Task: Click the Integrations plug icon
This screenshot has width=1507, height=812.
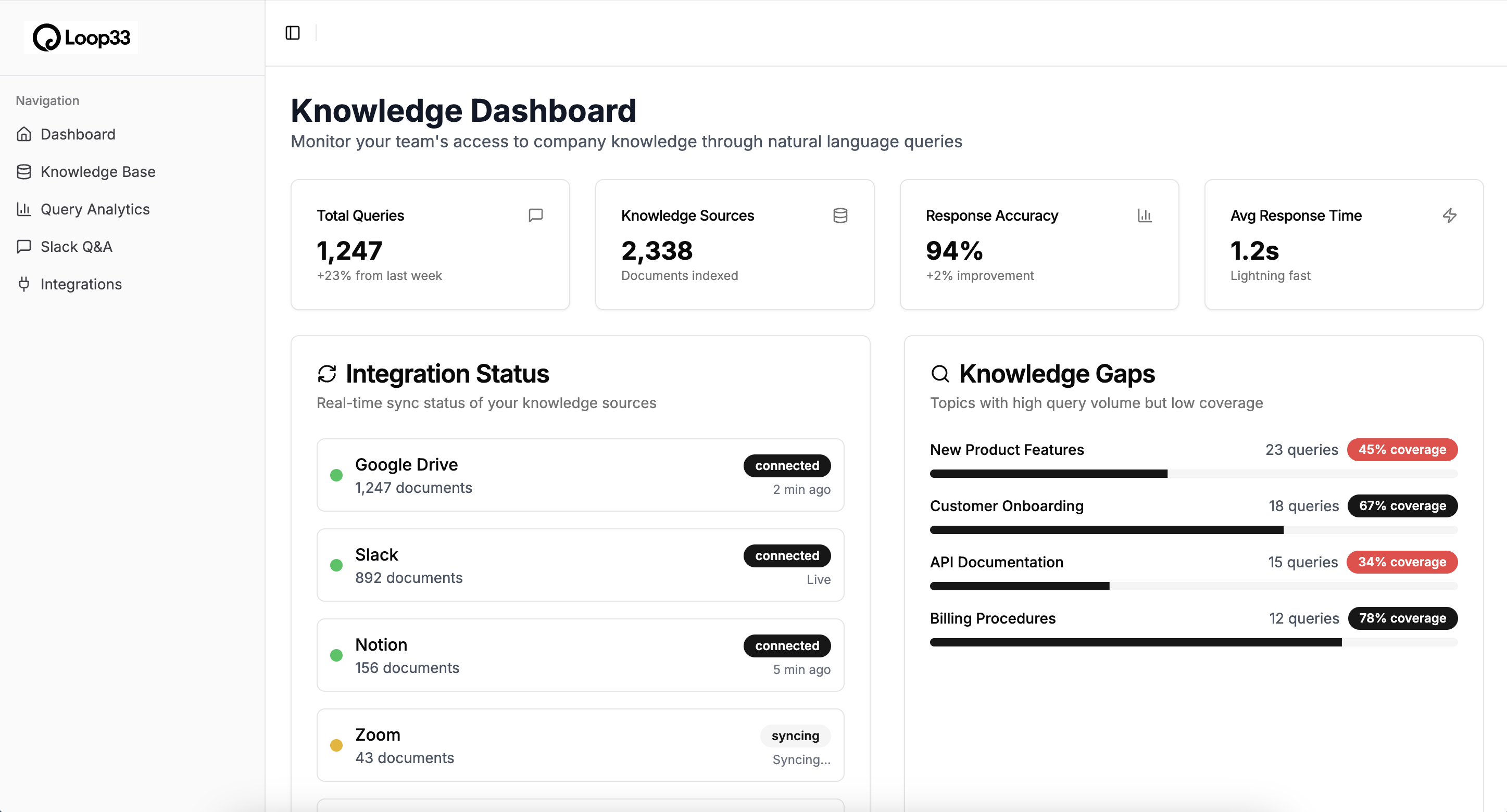Action: tap(24, 284)
